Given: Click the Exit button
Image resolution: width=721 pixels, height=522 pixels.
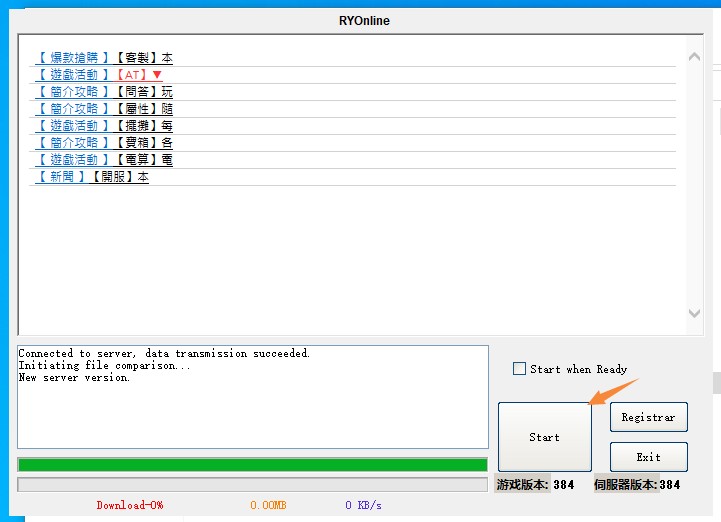Looking at the screenshot, I should click(x=649, y=457).
